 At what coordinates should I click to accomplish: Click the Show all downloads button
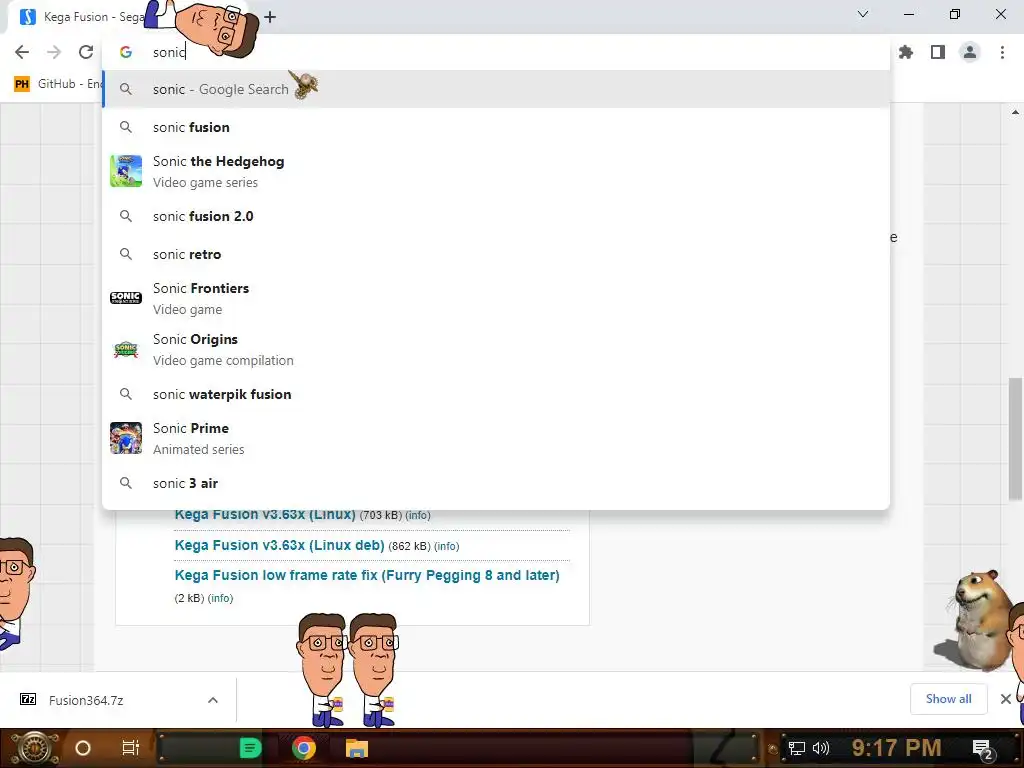[x=948, y=699]
